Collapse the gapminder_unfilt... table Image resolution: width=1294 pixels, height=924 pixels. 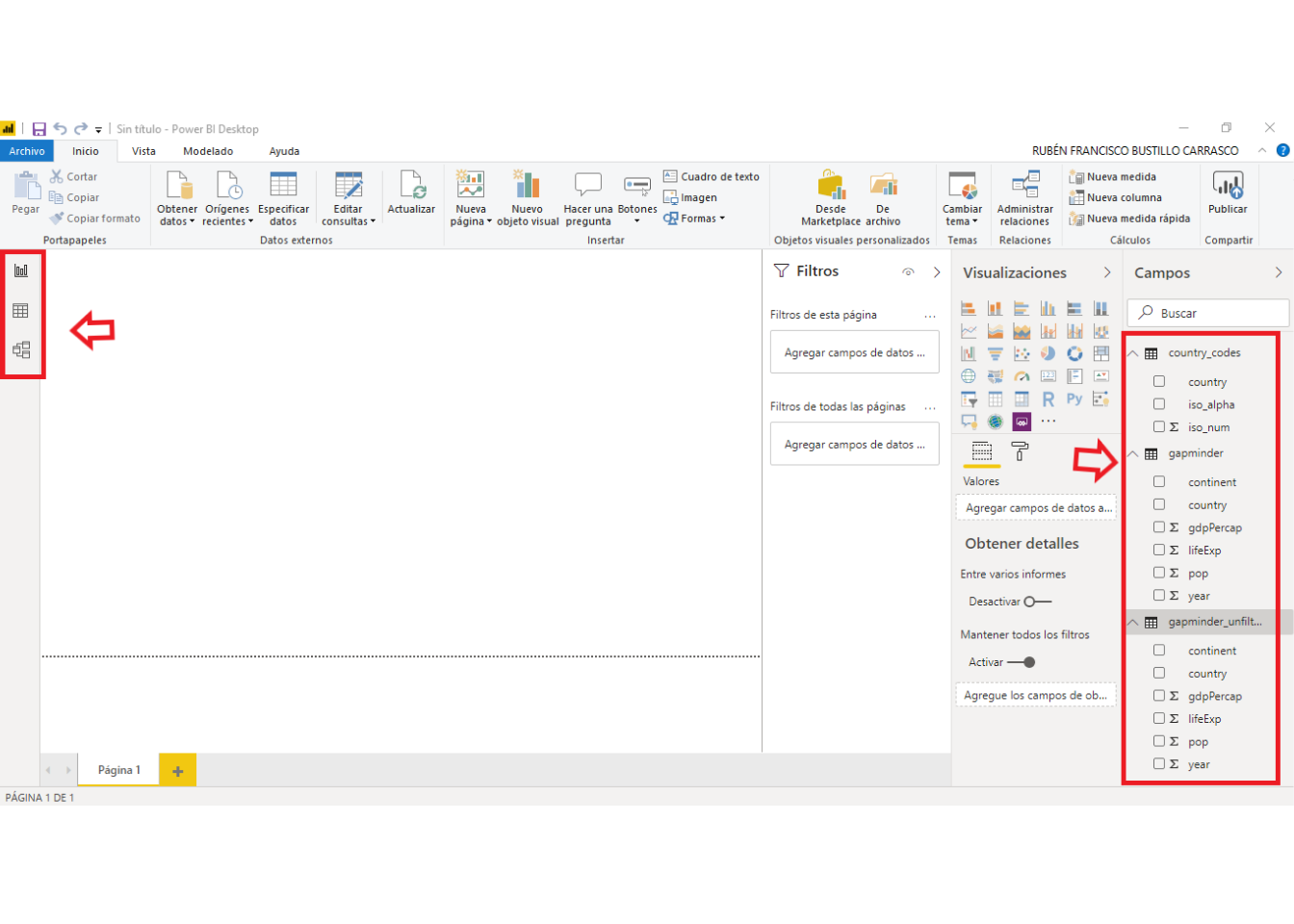pos(1133,622)
